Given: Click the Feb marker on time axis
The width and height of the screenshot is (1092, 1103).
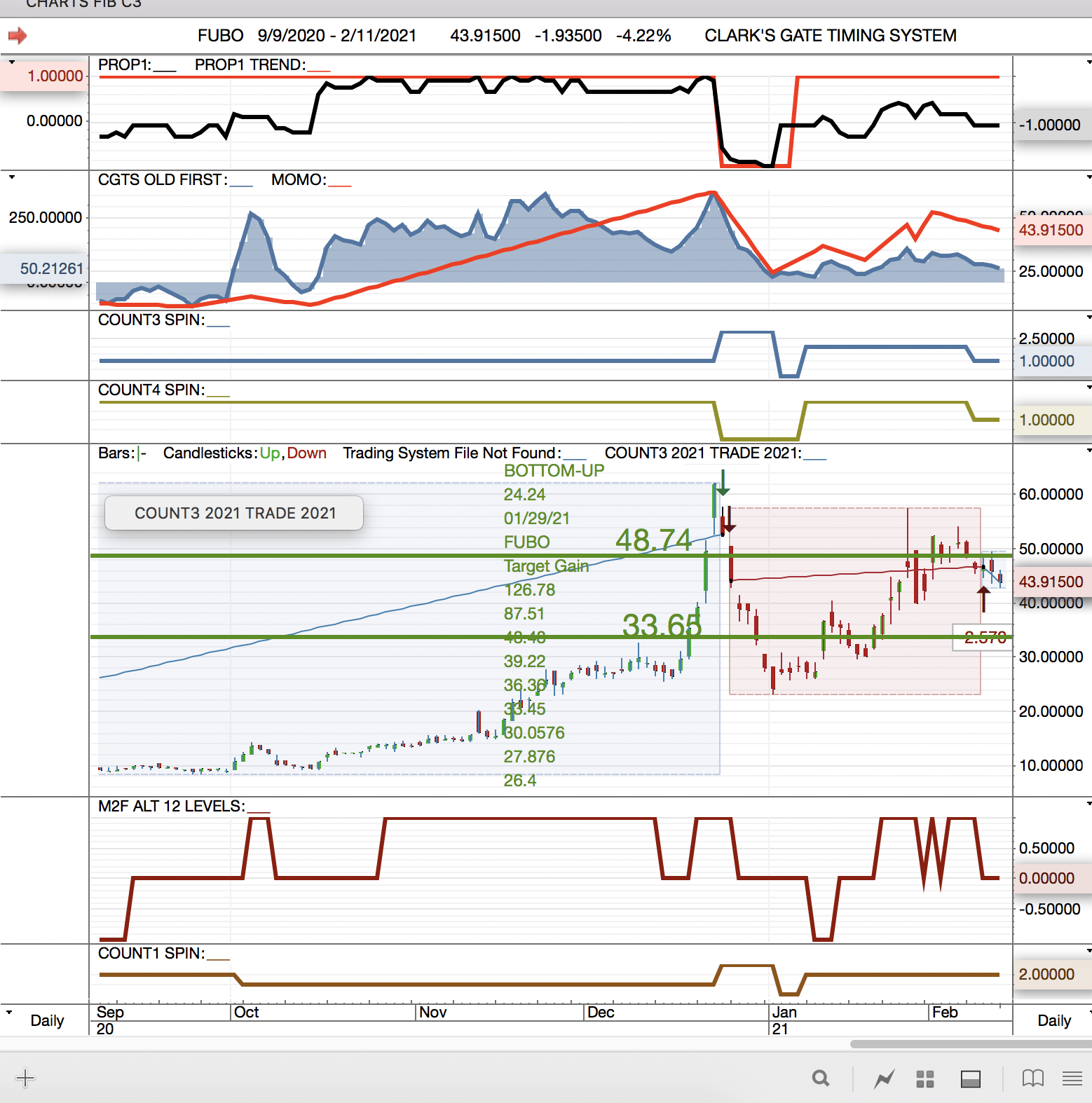Looking at the screenshot, I should (945, 1012).
